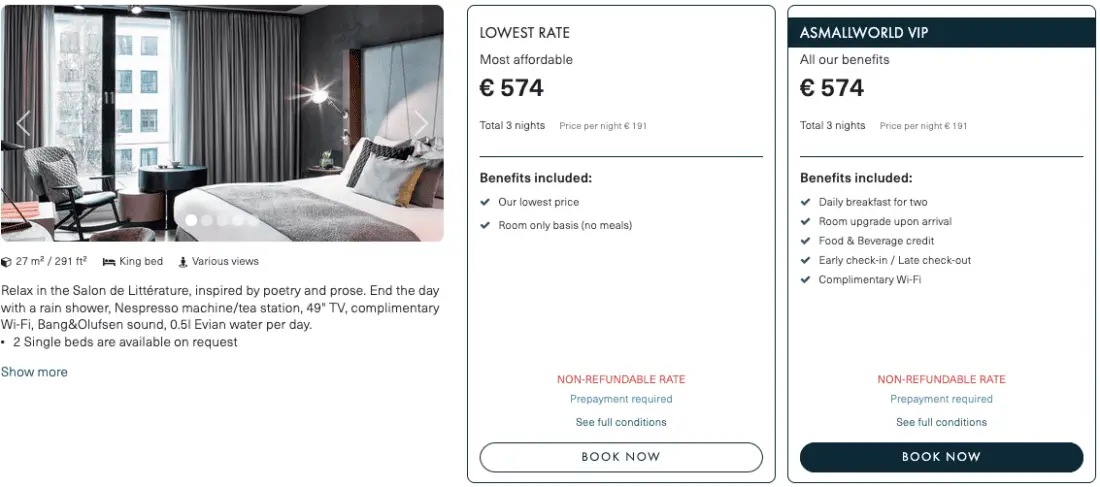Viewport: 1100px width, 487px height.
Task: Click the Various views icon
Action: pos(183,262)
